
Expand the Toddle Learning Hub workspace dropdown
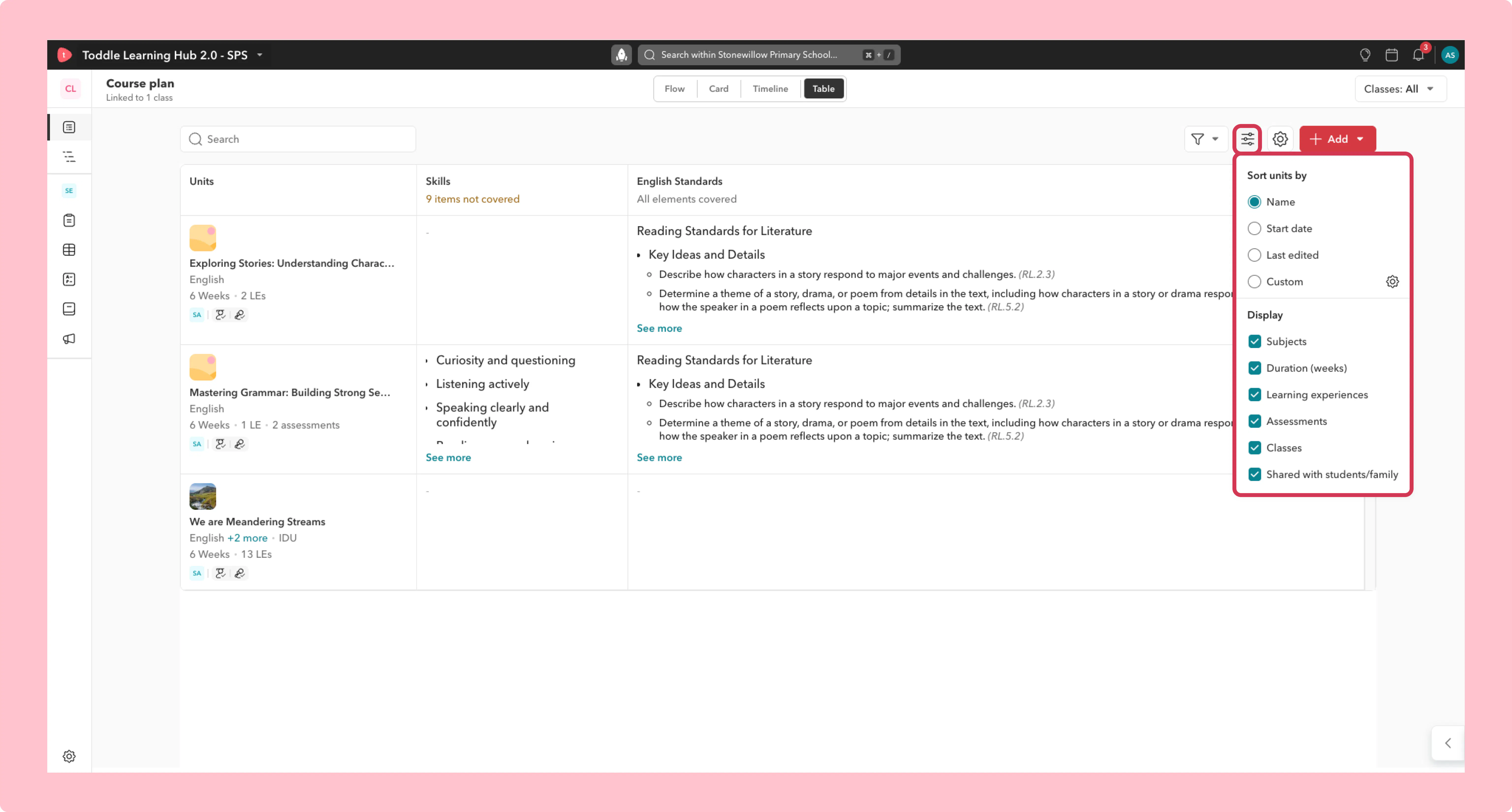pyautogui.click(x=259, y=55)
